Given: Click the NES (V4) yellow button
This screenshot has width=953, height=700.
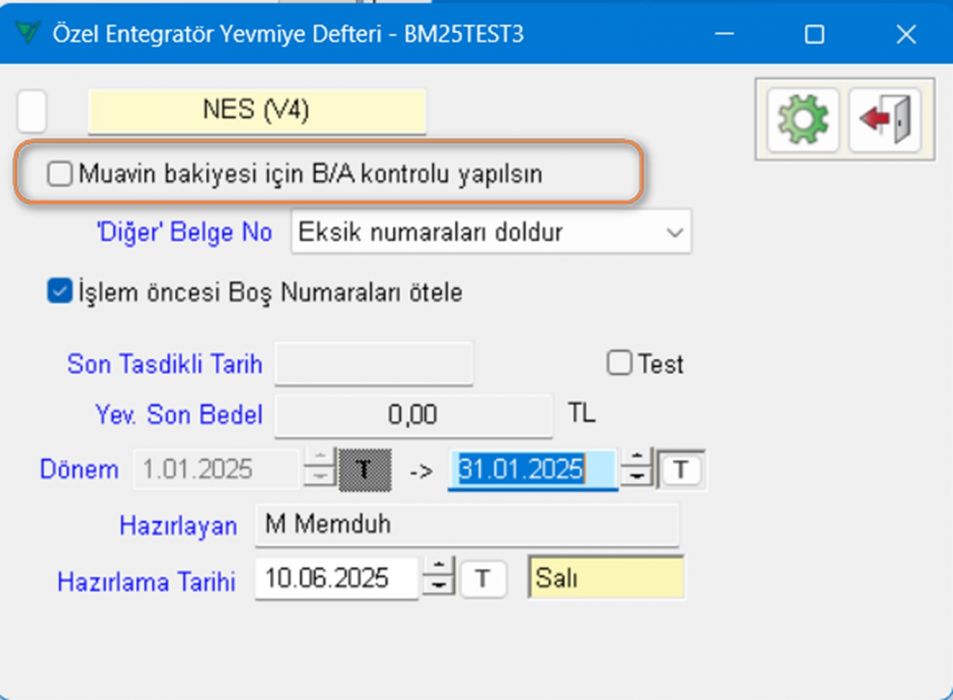Looking at the screenshot, I should 257,111.
